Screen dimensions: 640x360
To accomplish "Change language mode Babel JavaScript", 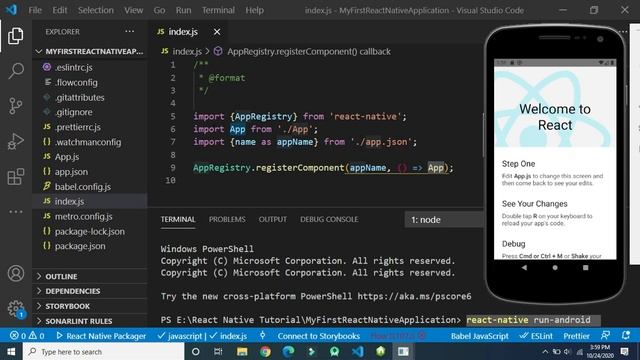I will pos(480,336).
